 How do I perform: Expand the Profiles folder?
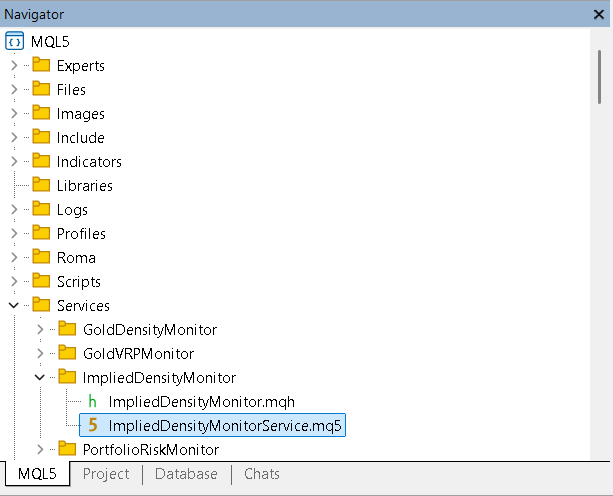coord(14,233)
